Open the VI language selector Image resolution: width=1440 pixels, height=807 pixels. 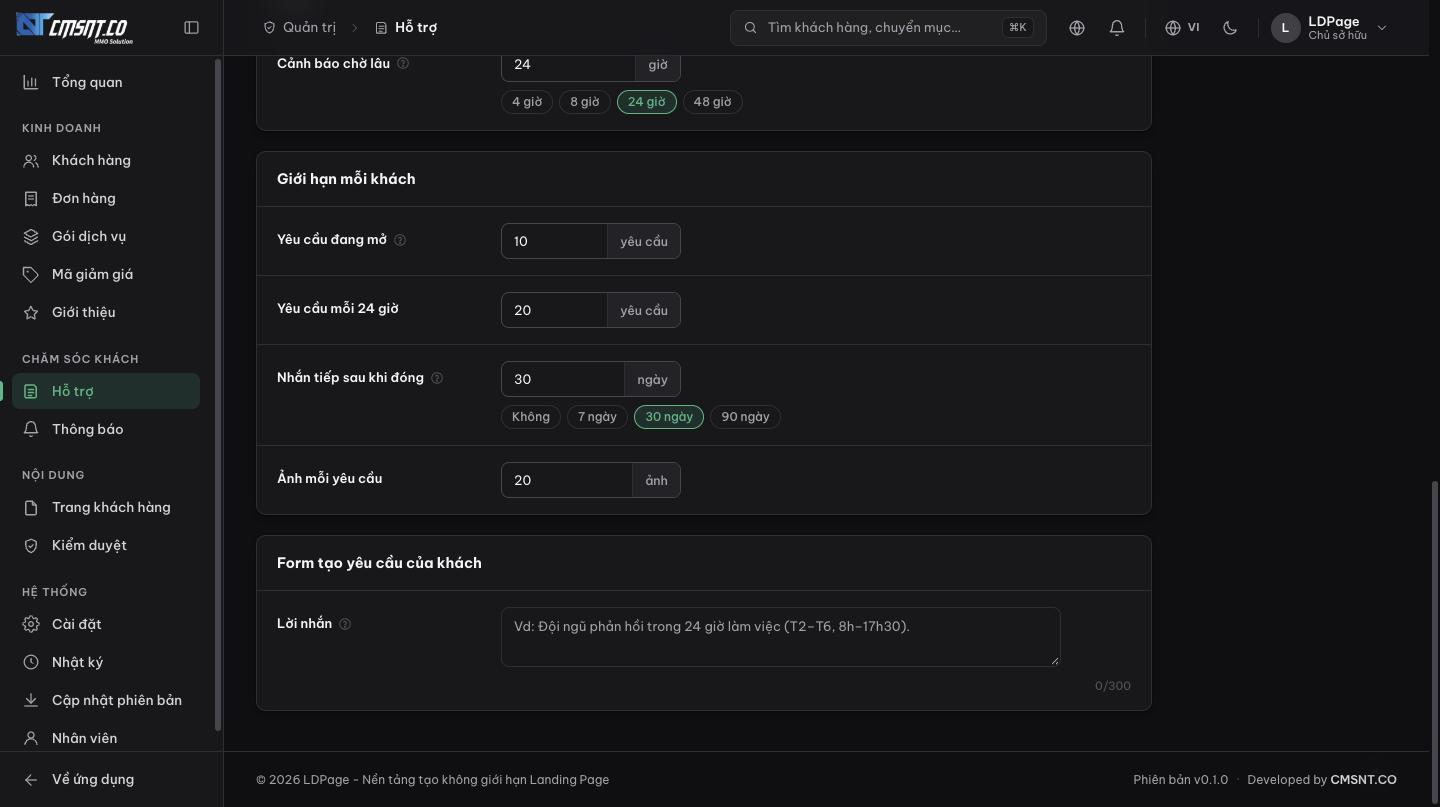1182,28
